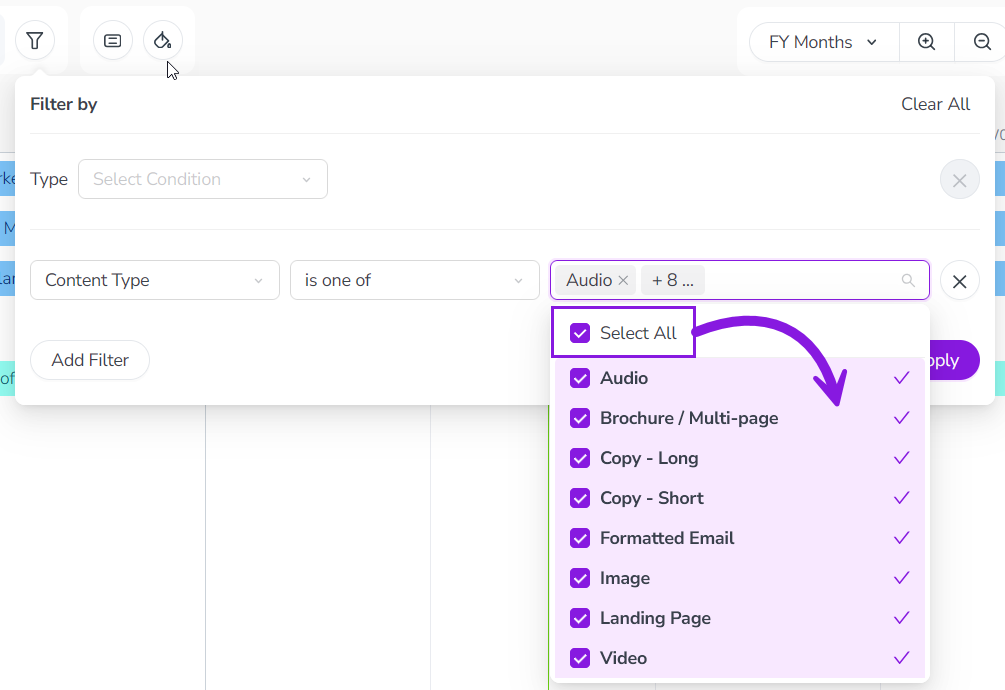
Task: Click the 'Landing Page' option text
Action: (x=655, y=618)
